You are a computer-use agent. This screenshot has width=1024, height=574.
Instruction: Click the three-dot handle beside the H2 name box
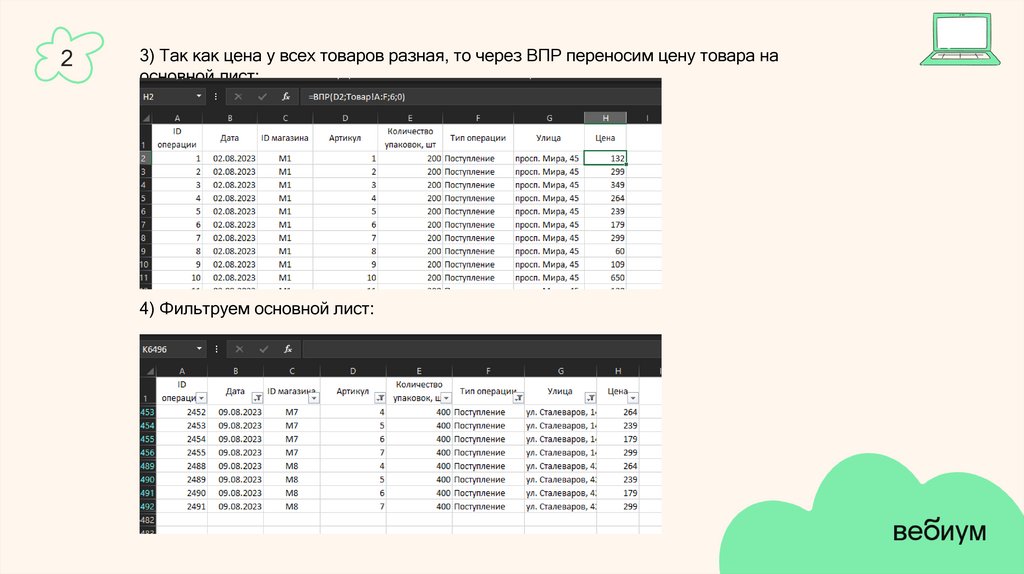click(x=216, y=97)
